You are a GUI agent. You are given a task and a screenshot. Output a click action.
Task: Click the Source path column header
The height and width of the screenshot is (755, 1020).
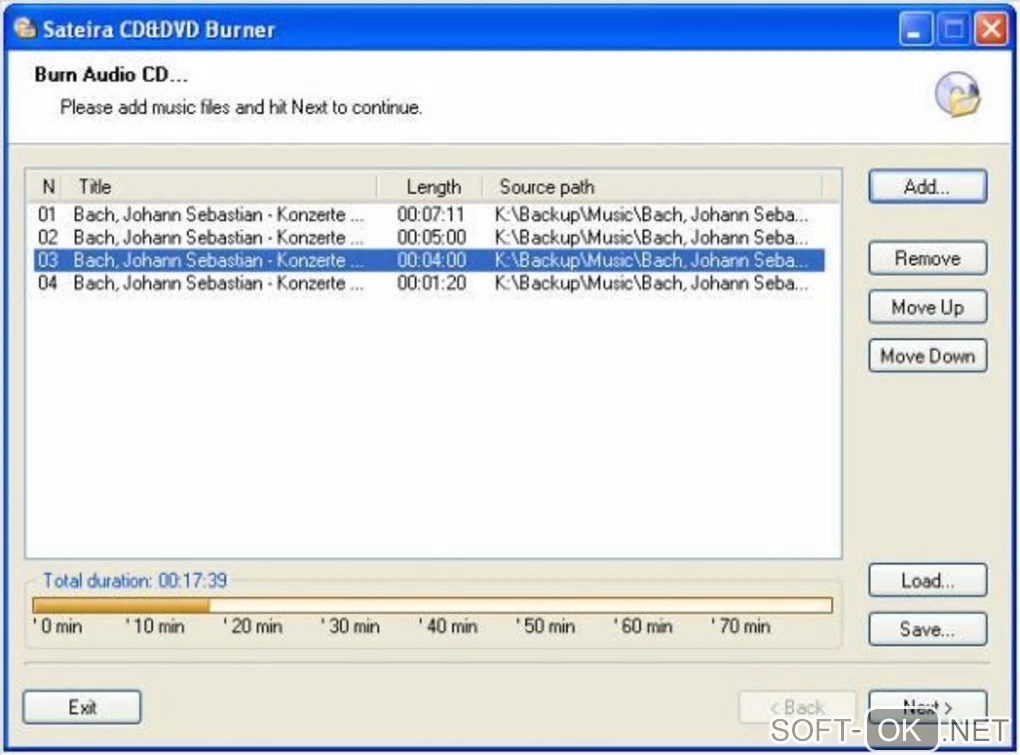click(x=653, y=187)
